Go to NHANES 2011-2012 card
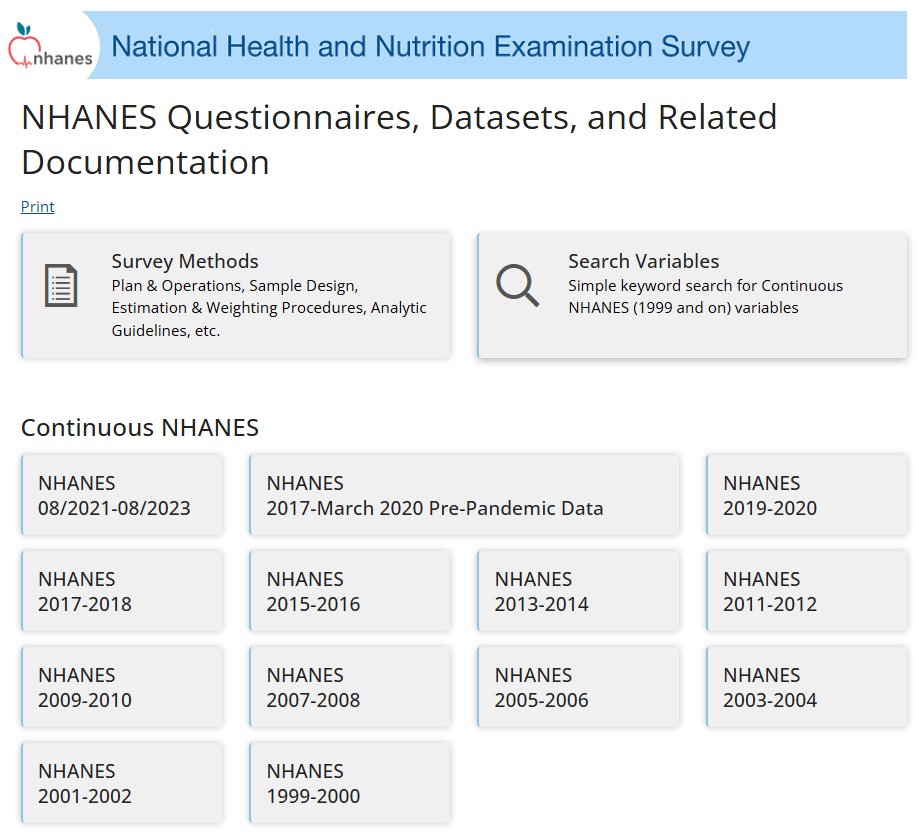This screenshot has height=835, width=919. 806,591
